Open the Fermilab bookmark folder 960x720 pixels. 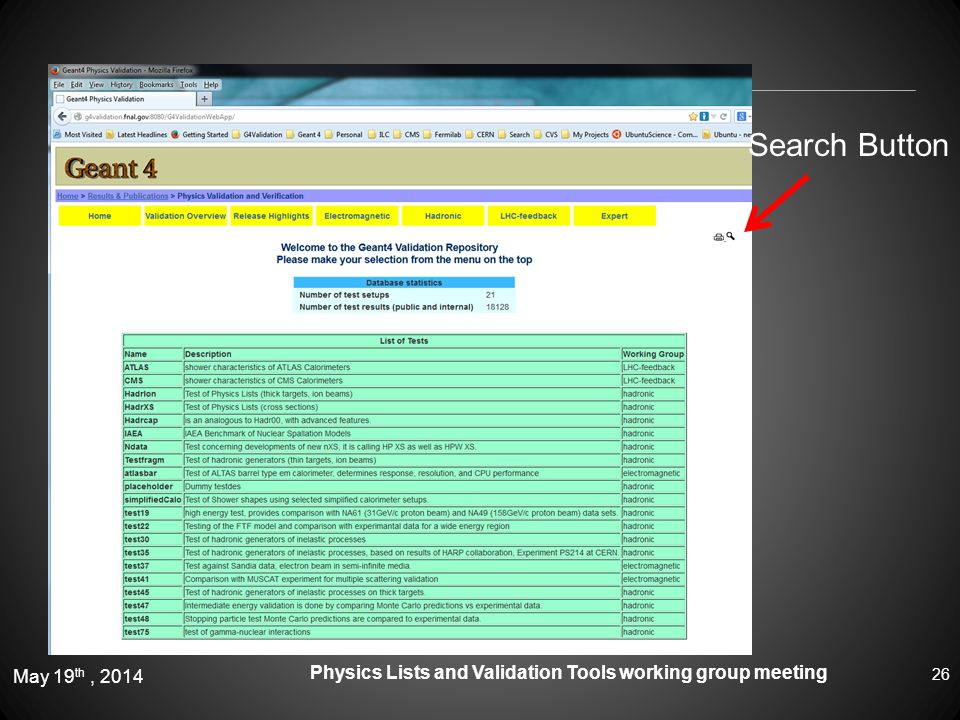pos(443,135)
